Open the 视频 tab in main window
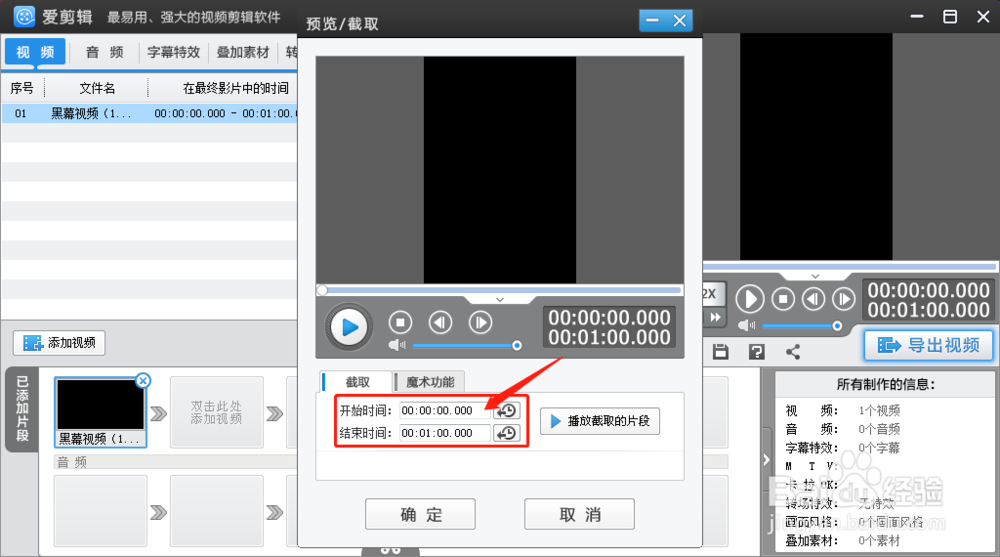 coord(35,52)
